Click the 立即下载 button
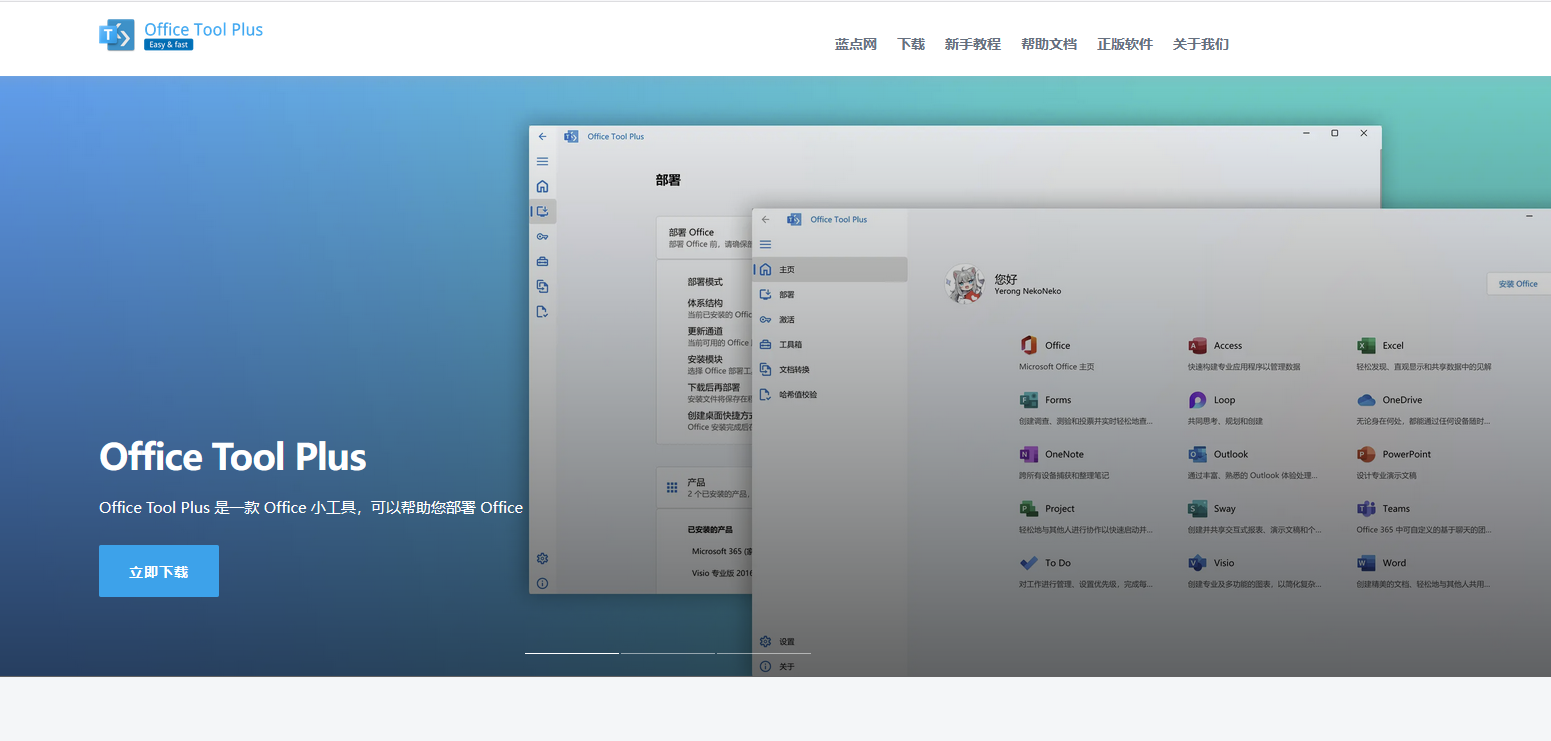Image resolution: width=1551 pixels, height=741 pixels. [x=159, y=571]
